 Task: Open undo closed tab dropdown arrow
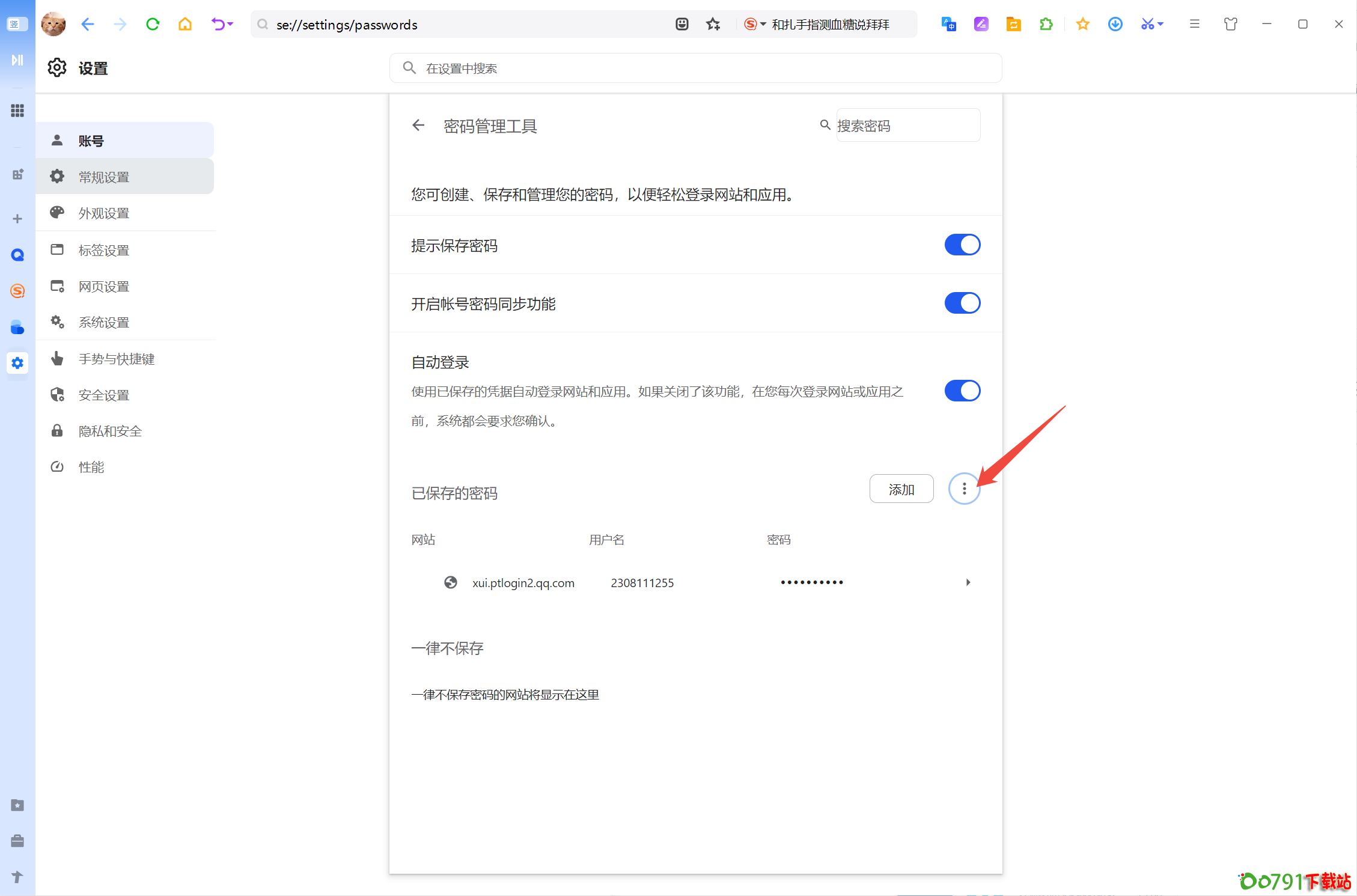click(230, 25)
